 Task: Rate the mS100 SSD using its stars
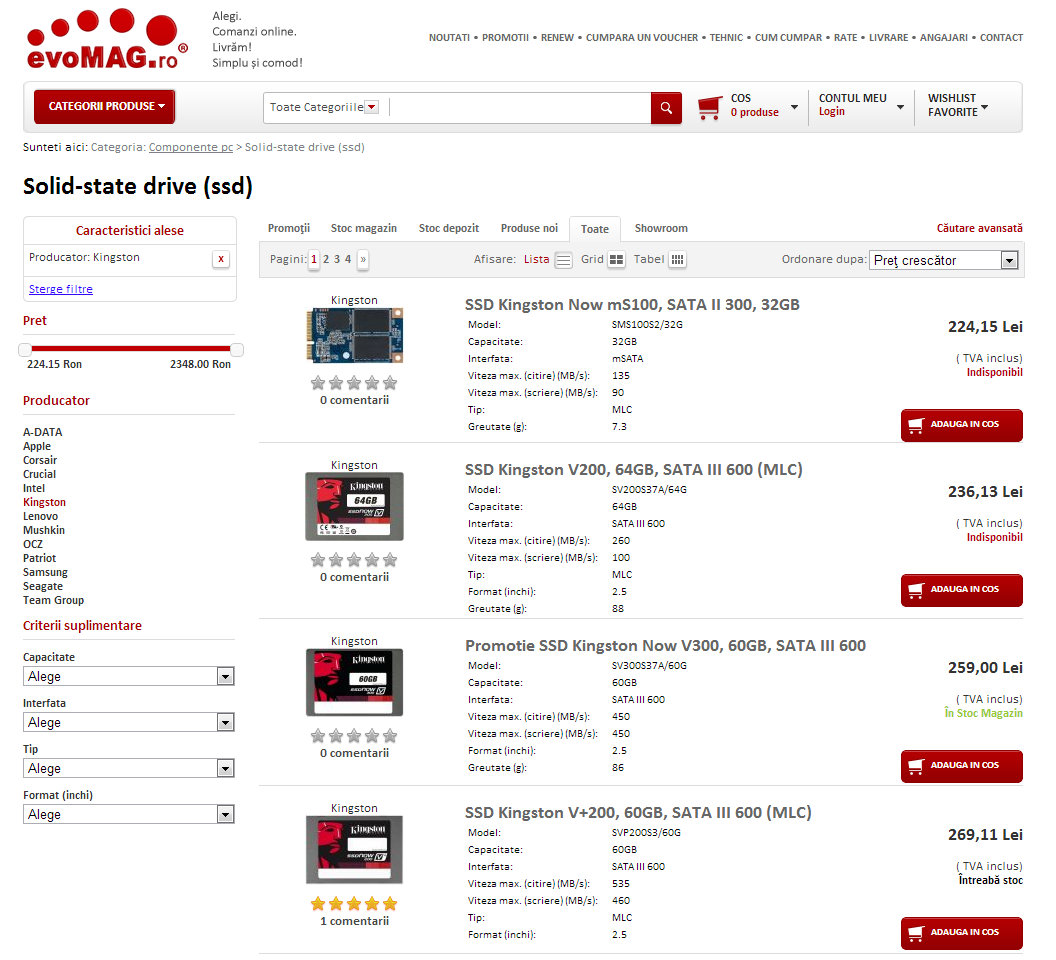pyautogui.click(x=354, y=383)
